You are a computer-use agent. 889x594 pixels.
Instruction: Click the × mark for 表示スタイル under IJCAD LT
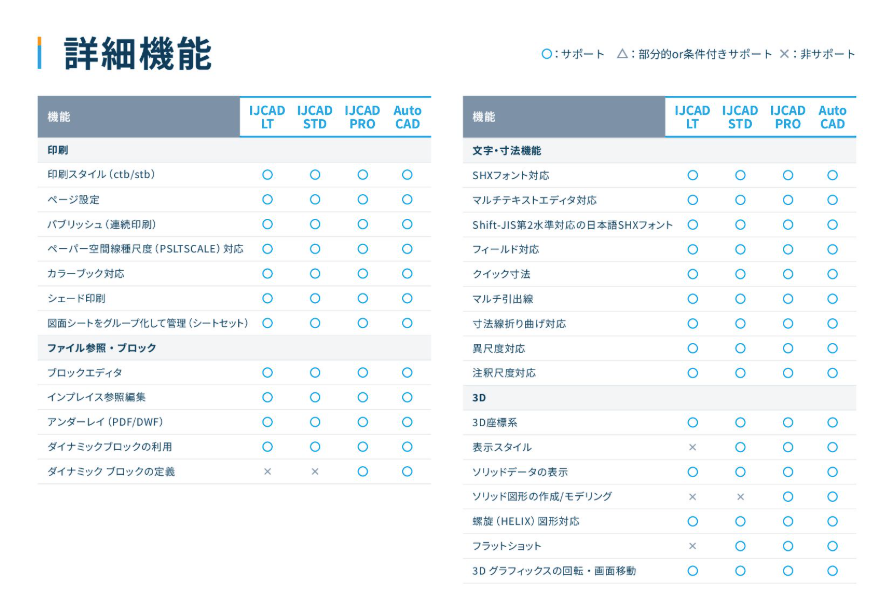tap(692, 447)
